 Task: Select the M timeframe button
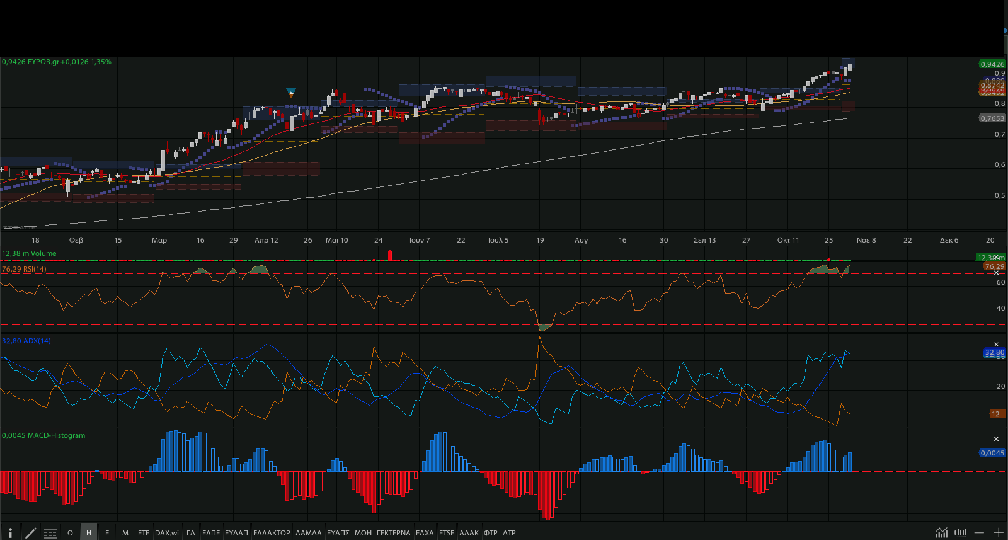coord(125,533)
